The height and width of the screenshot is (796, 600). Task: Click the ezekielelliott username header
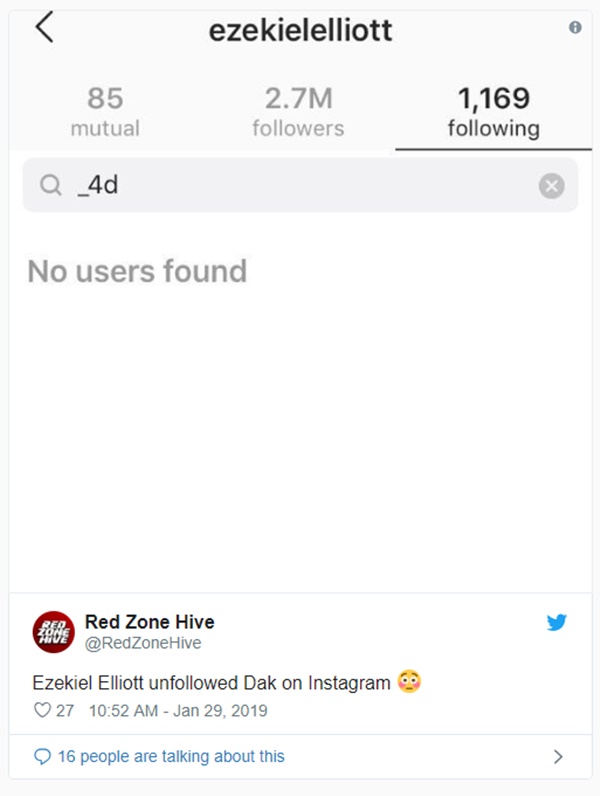click(x=301, y=30)
